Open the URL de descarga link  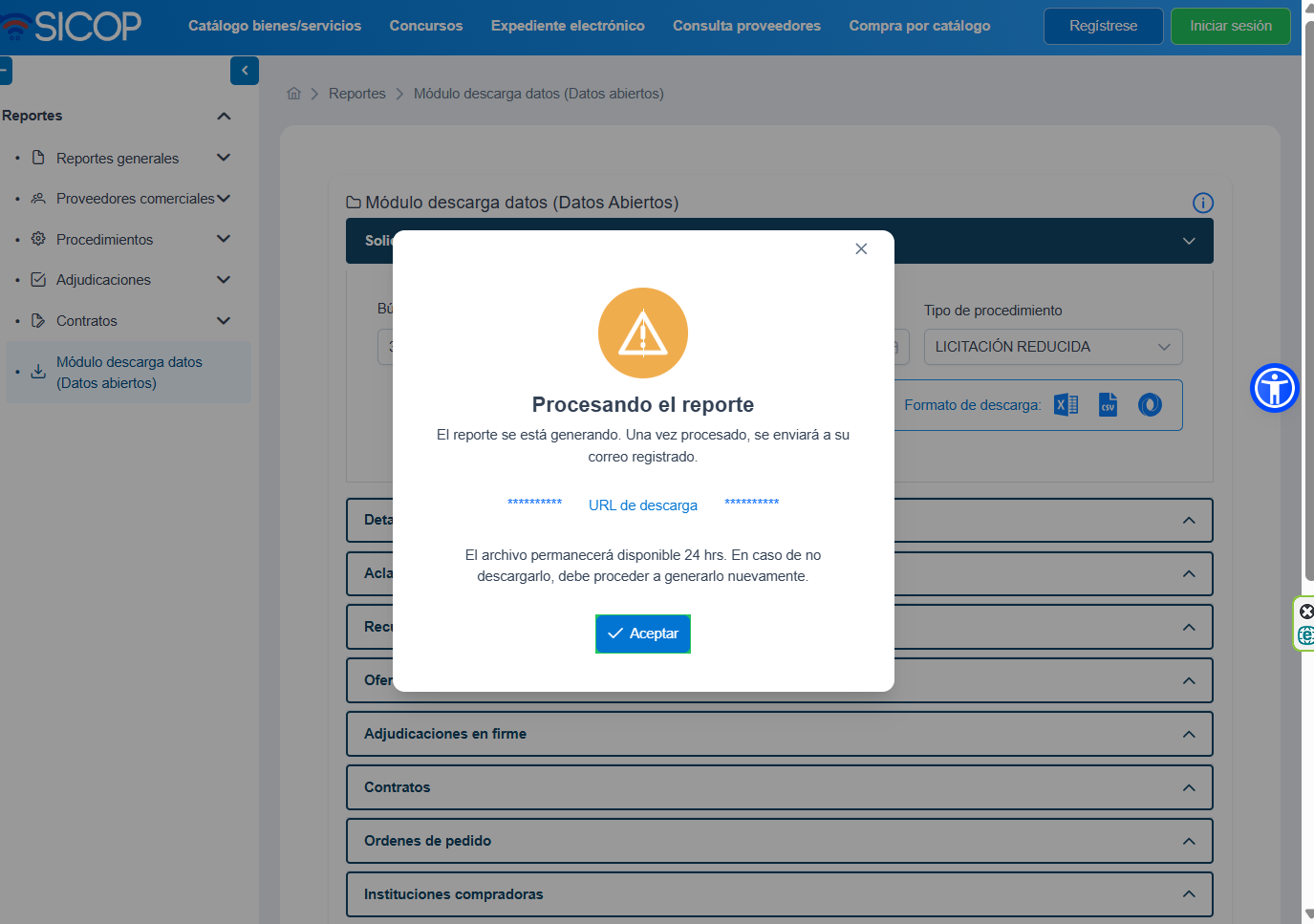click(x=642, y=505)
